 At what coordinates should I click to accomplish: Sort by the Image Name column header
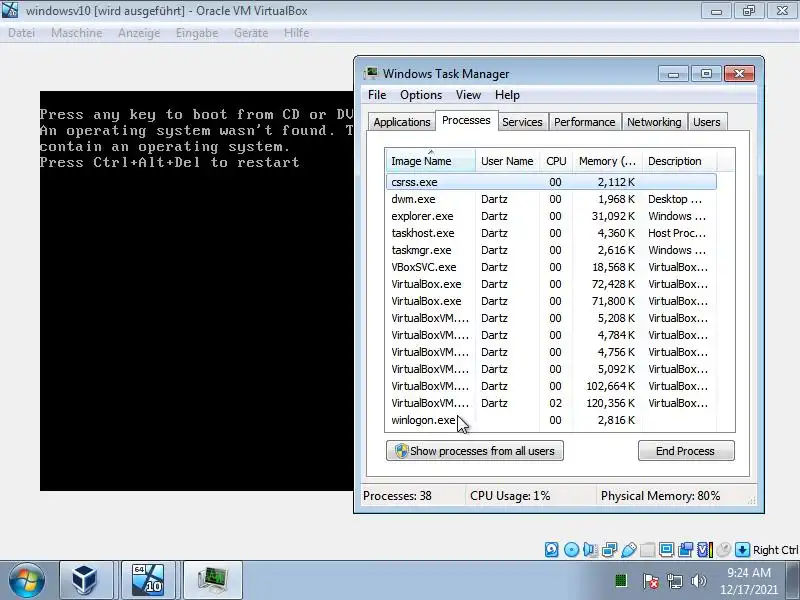[431, 161]
